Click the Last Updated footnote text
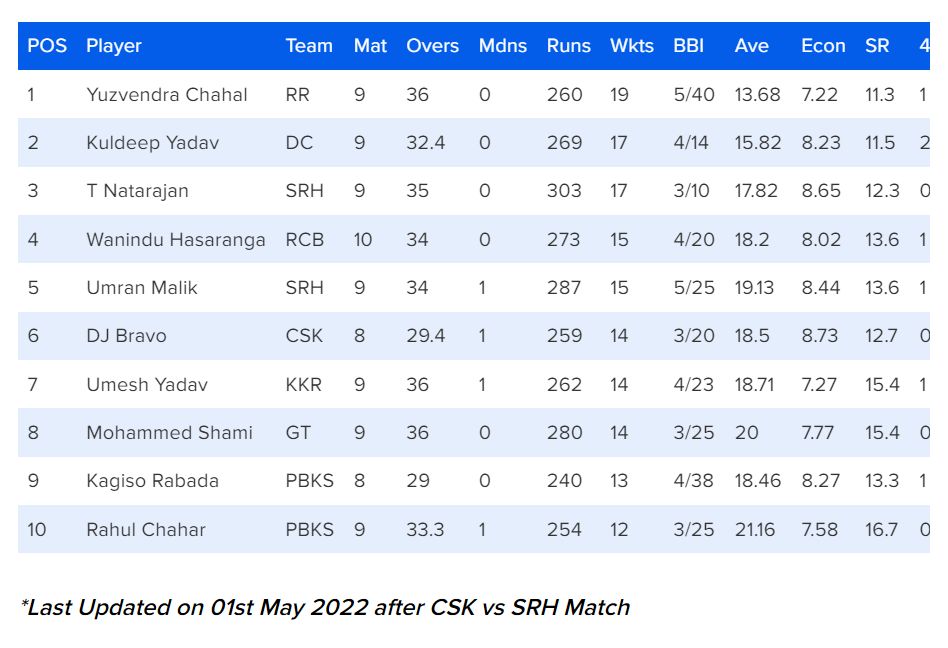 325,607
